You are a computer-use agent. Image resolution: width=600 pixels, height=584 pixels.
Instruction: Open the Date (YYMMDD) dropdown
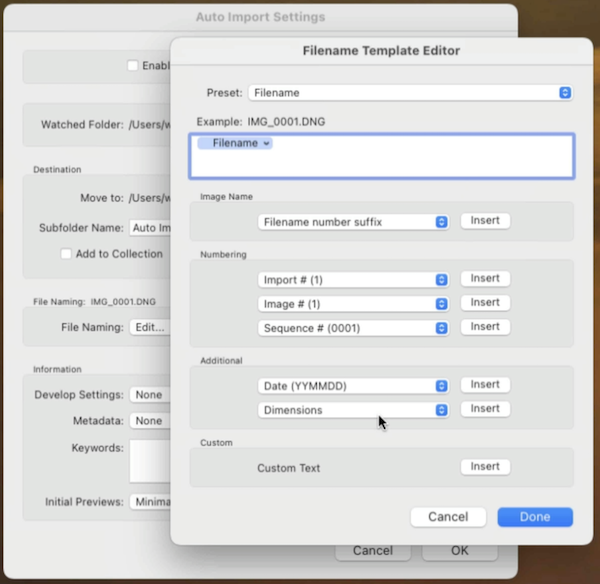(x=353, y=386)
